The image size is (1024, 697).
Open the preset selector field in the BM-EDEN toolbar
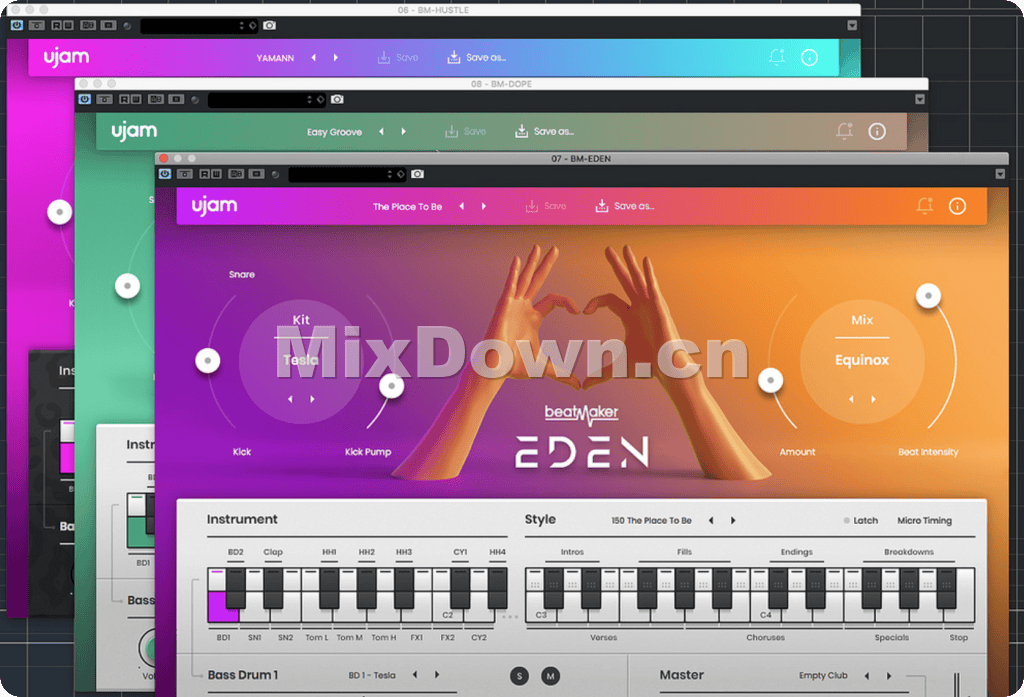(347, 174)
